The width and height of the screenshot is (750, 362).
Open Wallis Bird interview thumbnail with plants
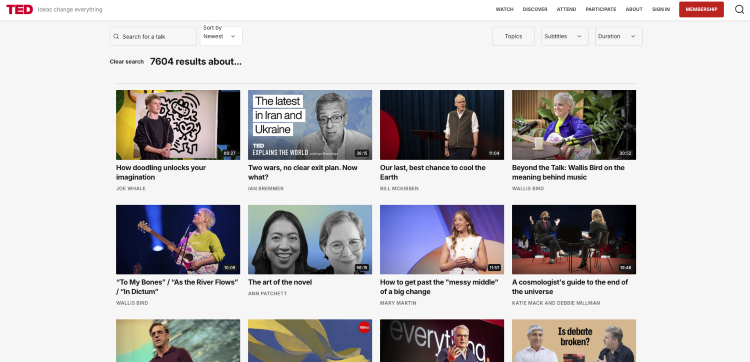coord(574,125)
